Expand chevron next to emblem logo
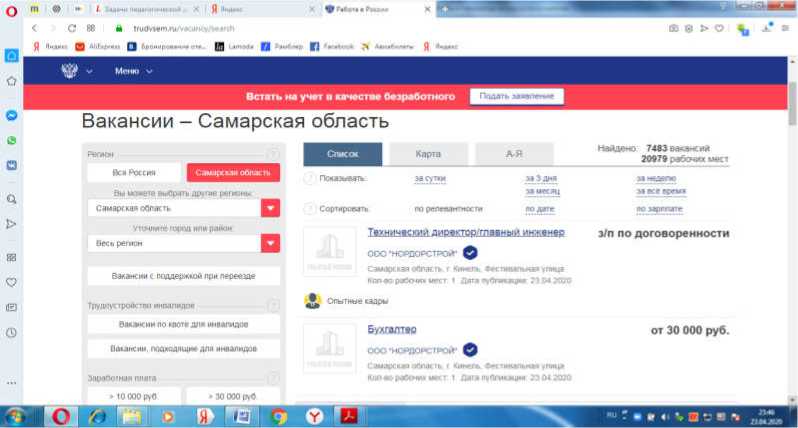This screenshot has height=428, width=798. tap(89, 71)
